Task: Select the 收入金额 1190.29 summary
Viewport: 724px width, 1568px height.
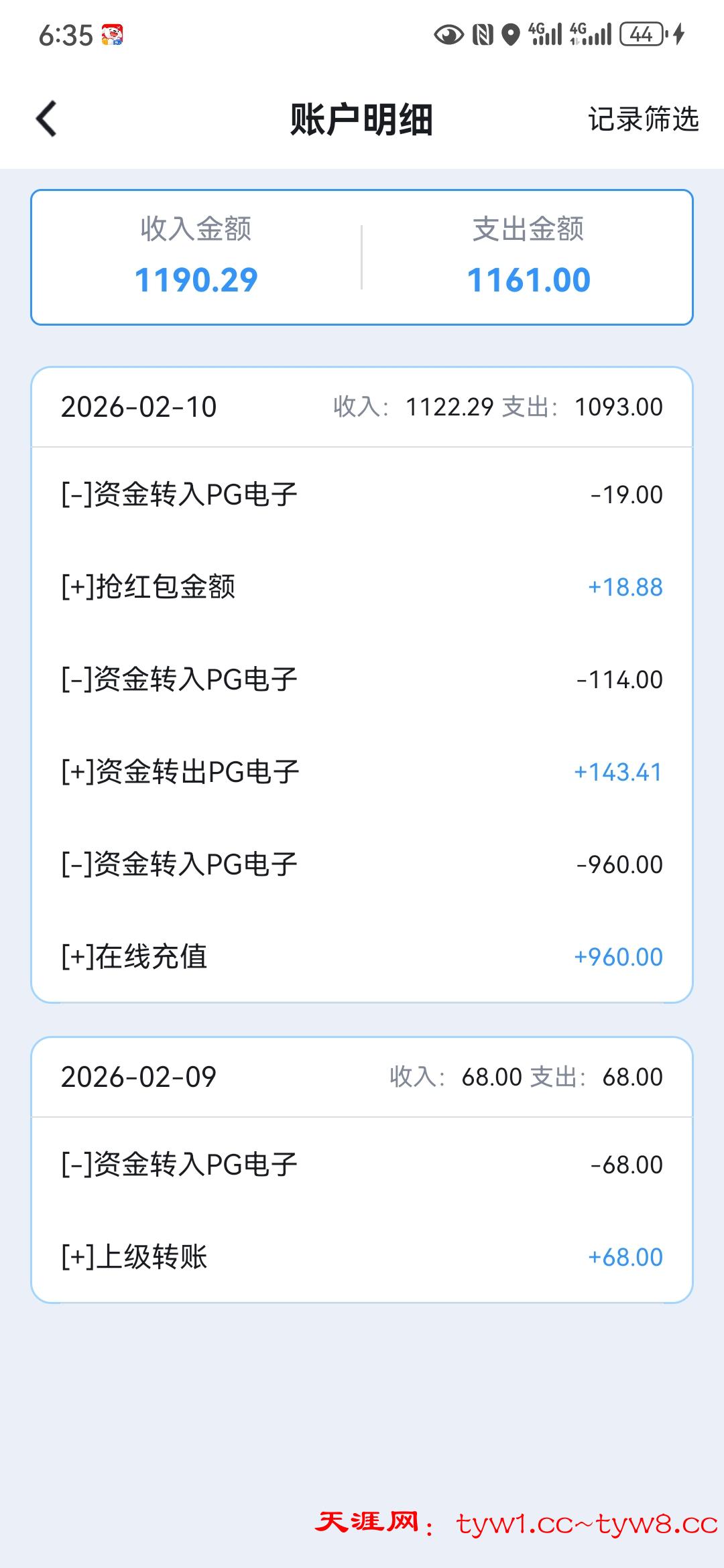Action: tap(196, 257)
